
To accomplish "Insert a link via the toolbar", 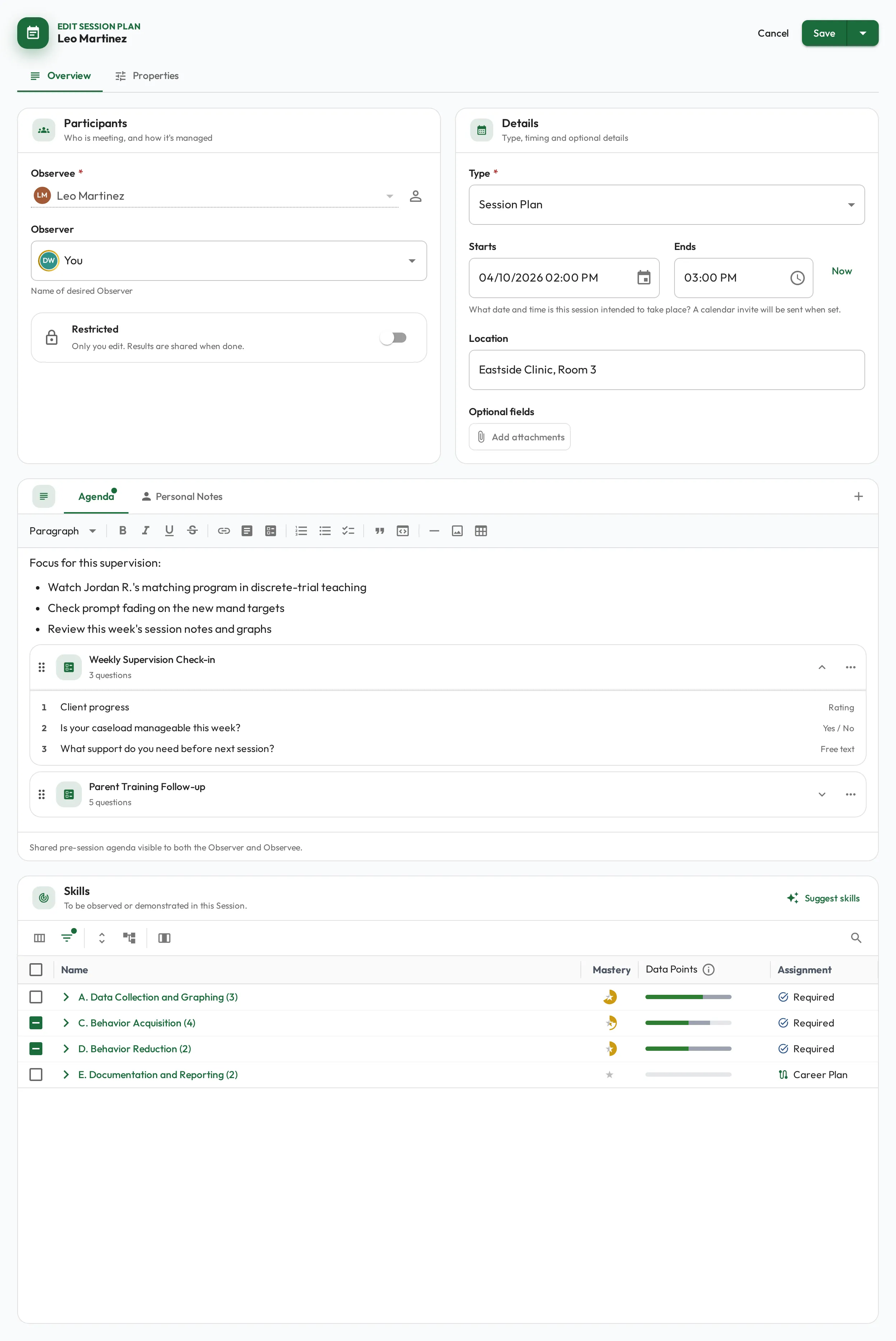I will coord(224,530).
